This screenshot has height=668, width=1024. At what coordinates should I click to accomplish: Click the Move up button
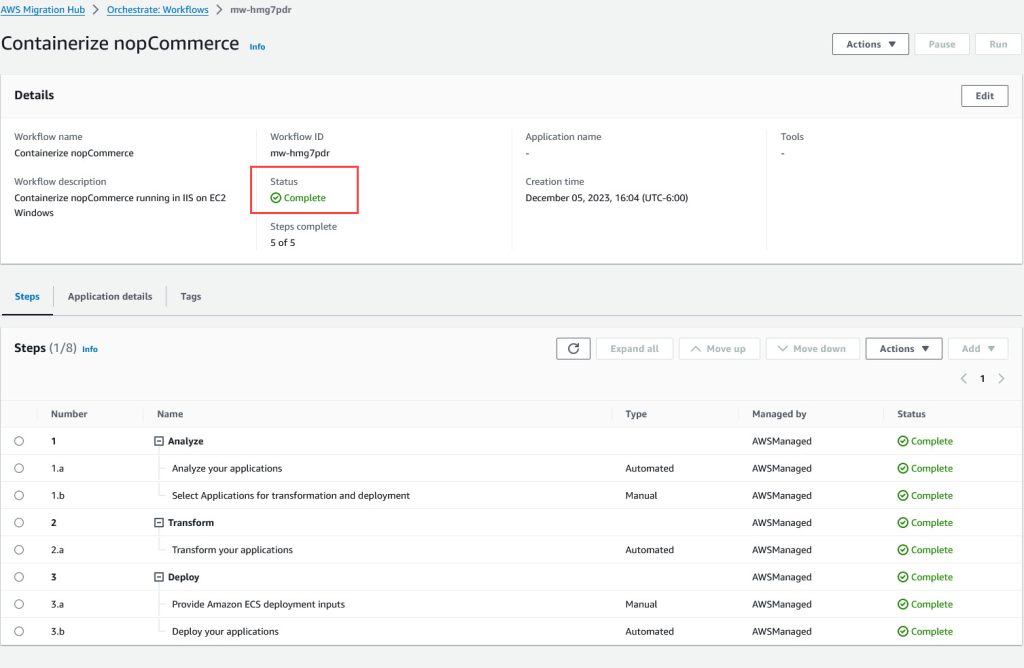tap(720, 349)
